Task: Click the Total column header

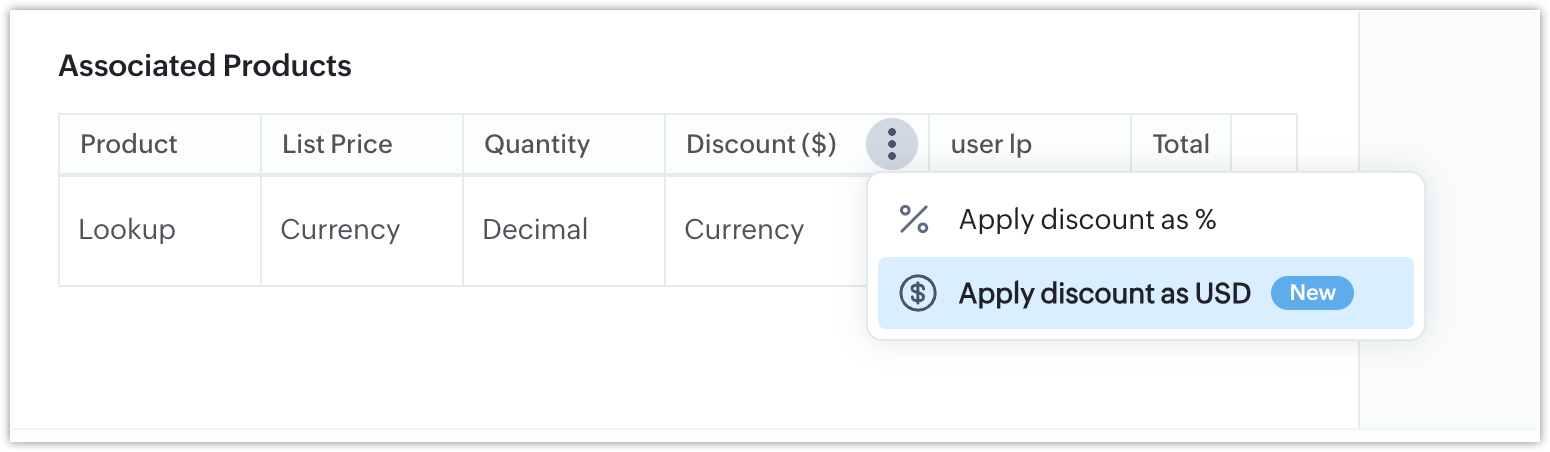Action: pos(1181,145)
